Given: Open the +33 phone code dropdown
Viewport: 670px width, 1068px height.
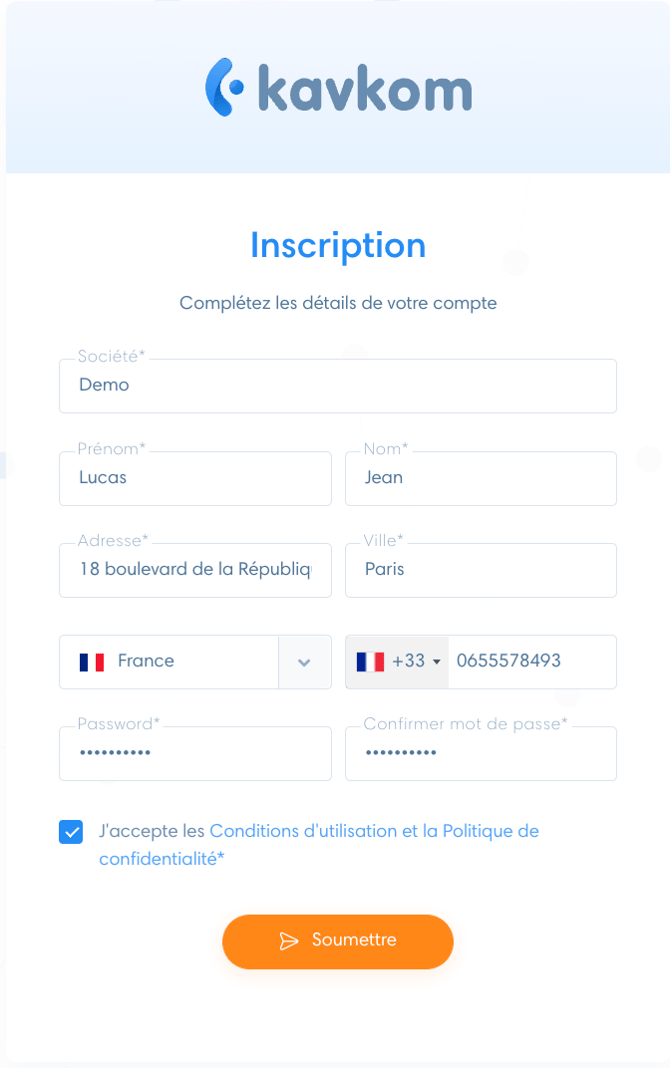Looking at the screenshot, I should click(397, 662).
